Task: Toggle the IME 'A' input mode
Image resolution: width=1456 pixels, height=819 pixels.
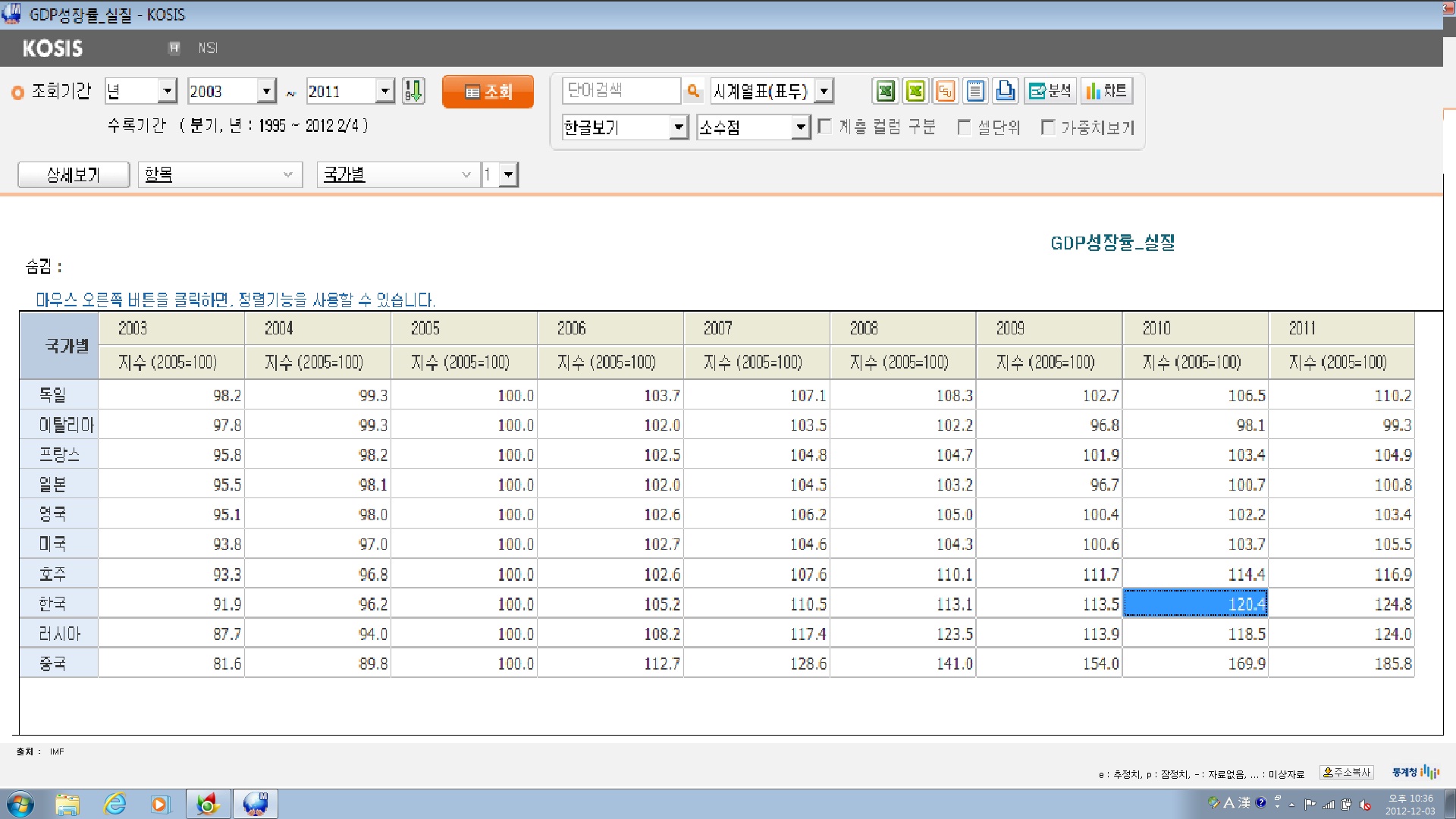Action: pos(1229,802)
